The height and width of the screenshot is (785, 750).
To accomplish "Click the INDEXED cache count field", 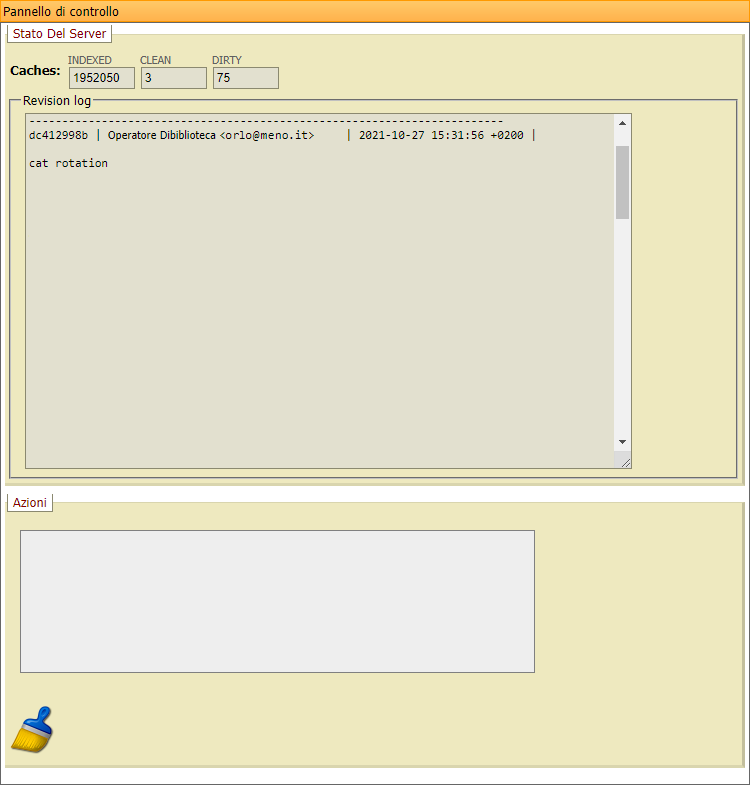I will [x=101, y=78].
